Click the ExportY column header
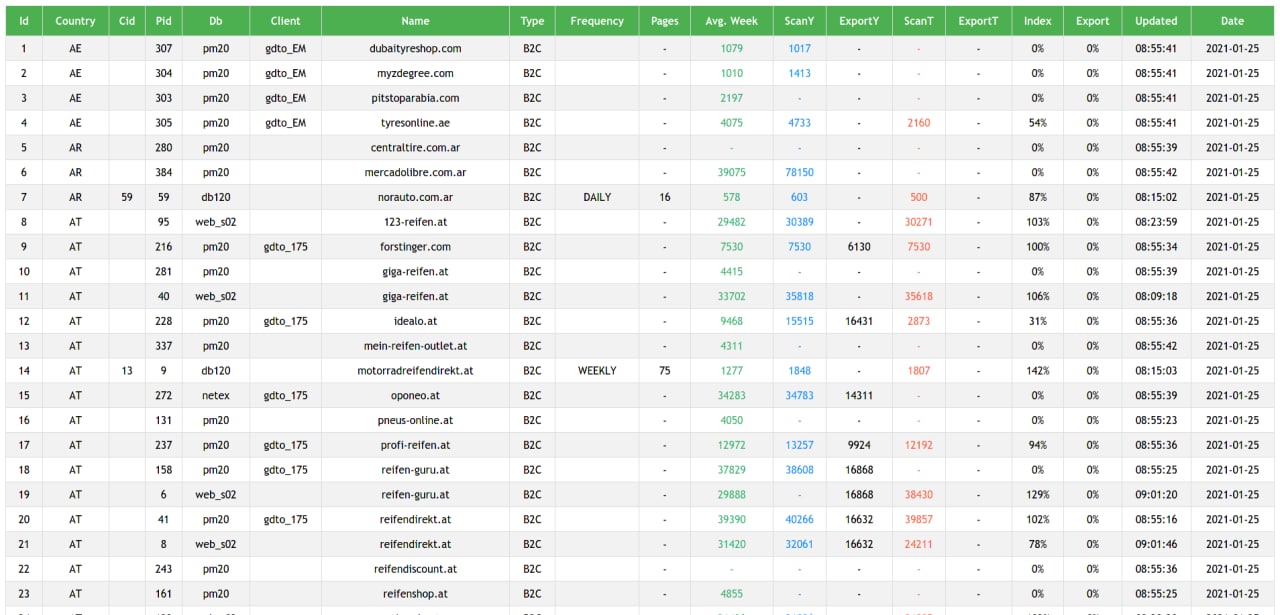1280x615 pixels. [859, 21]
